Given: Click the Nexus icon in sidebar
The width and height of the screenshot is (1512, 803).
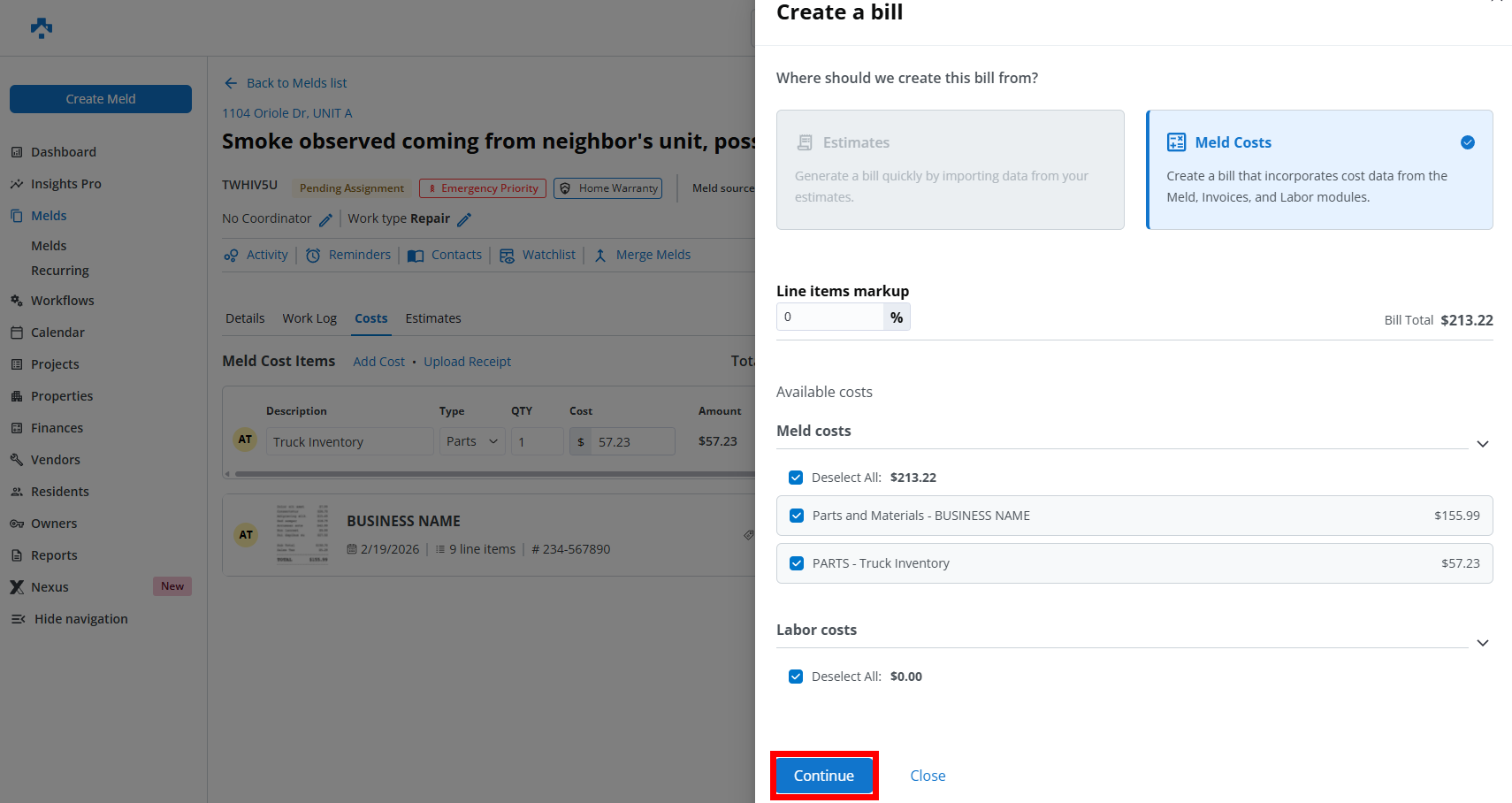Looking at the screenshot, I should (17, 587).
